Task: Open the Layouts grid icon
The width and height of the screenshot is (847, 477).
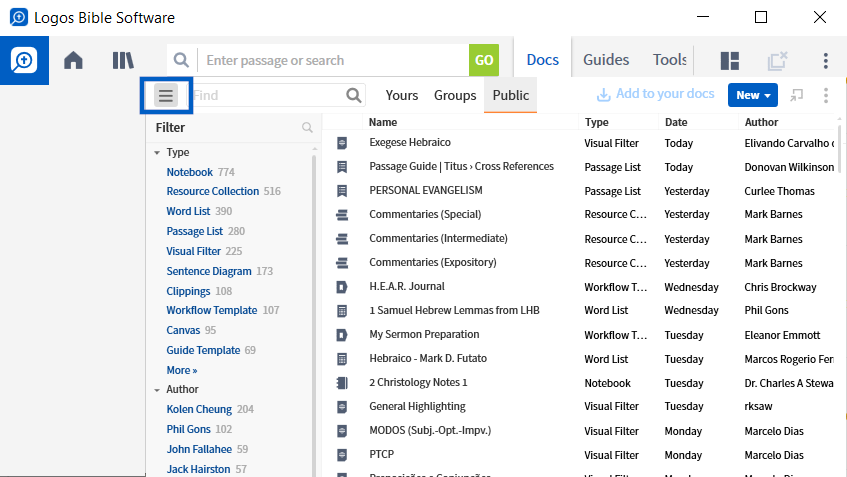Action: 730,61
